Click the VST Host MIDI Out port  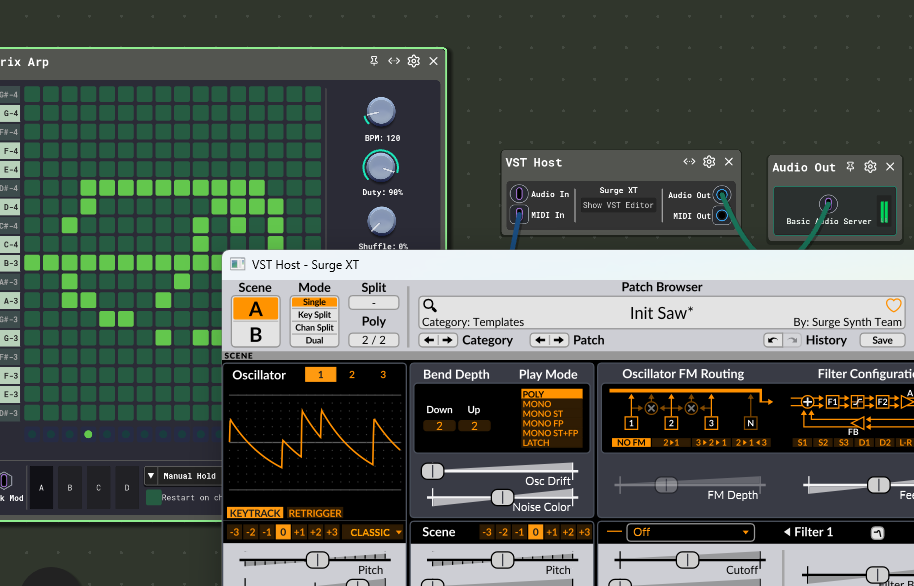tap(722, 216)
